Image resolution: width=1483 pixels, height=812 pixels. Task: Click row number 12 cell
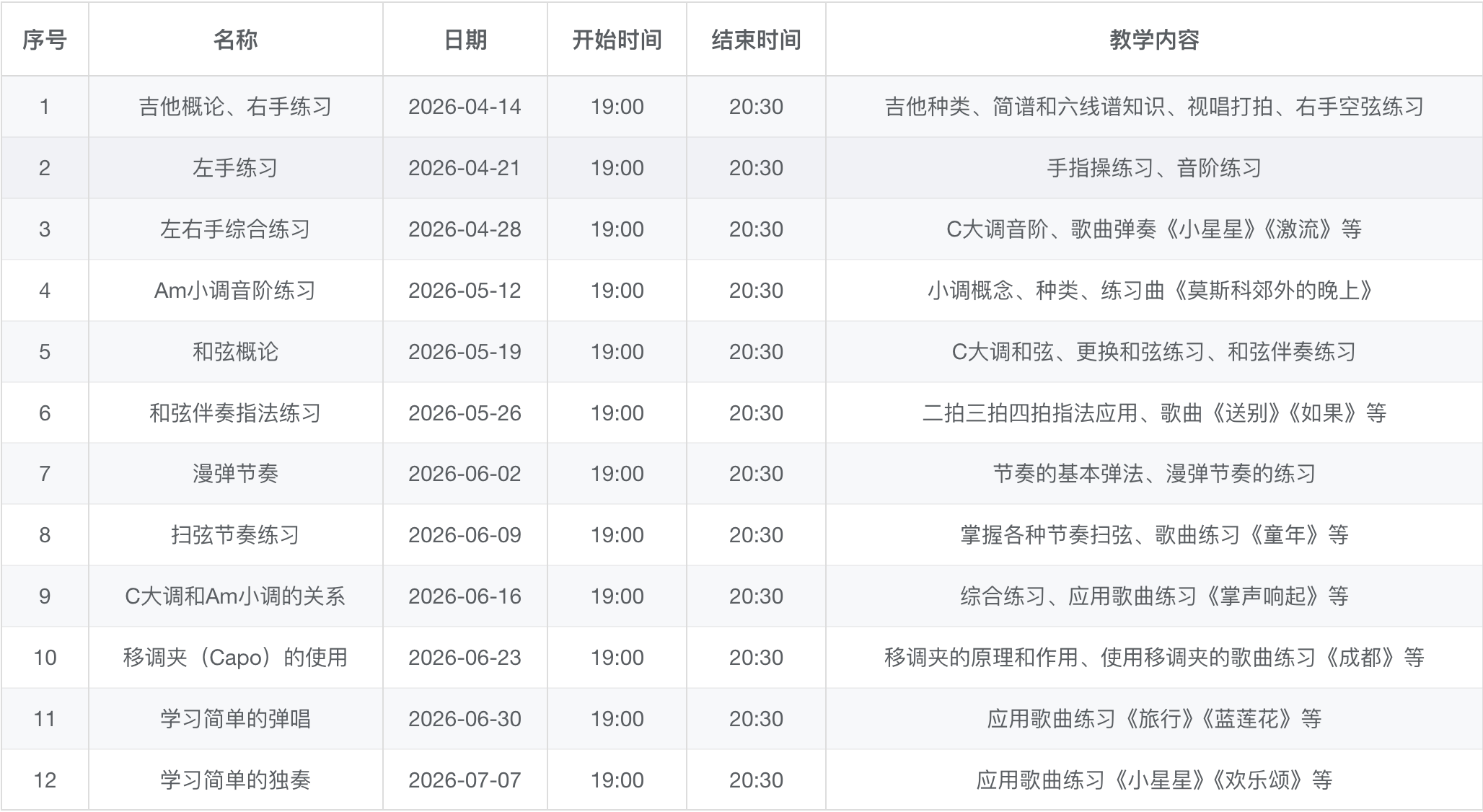(x=45, y=780)
